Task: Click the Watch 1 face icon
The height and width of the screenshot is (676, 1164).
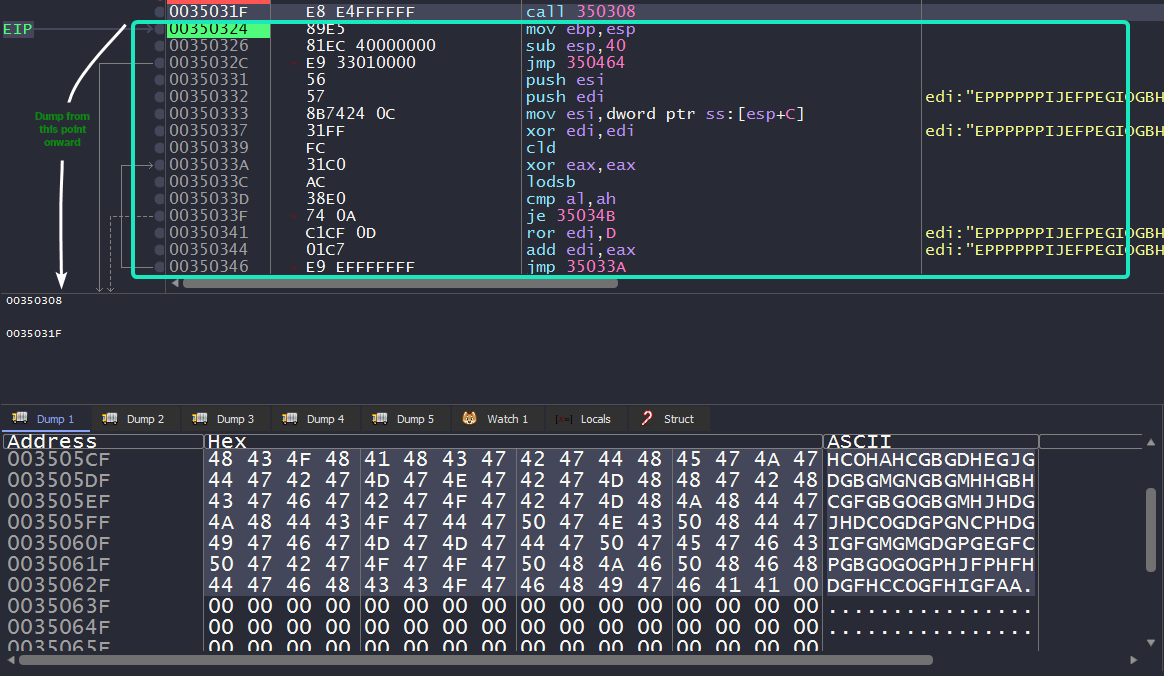Action: (x=470, y=419)
